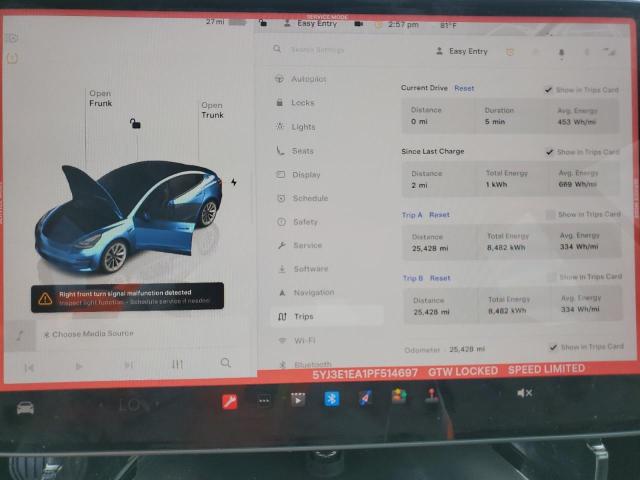This screenshot has height=480, width=640.
Task: Select the Trips menu item
Action: (x=327, y=316)
